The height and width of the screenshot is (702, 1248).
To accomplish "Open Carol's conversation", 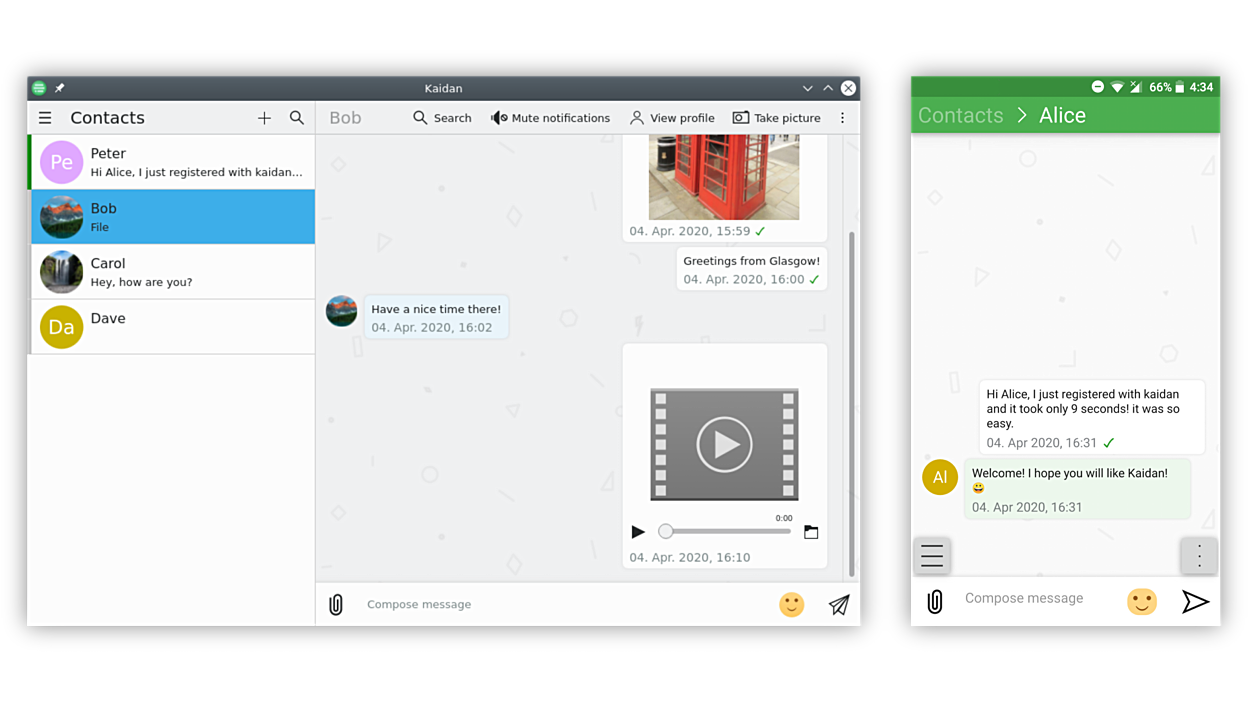I will tap(173, 272).
